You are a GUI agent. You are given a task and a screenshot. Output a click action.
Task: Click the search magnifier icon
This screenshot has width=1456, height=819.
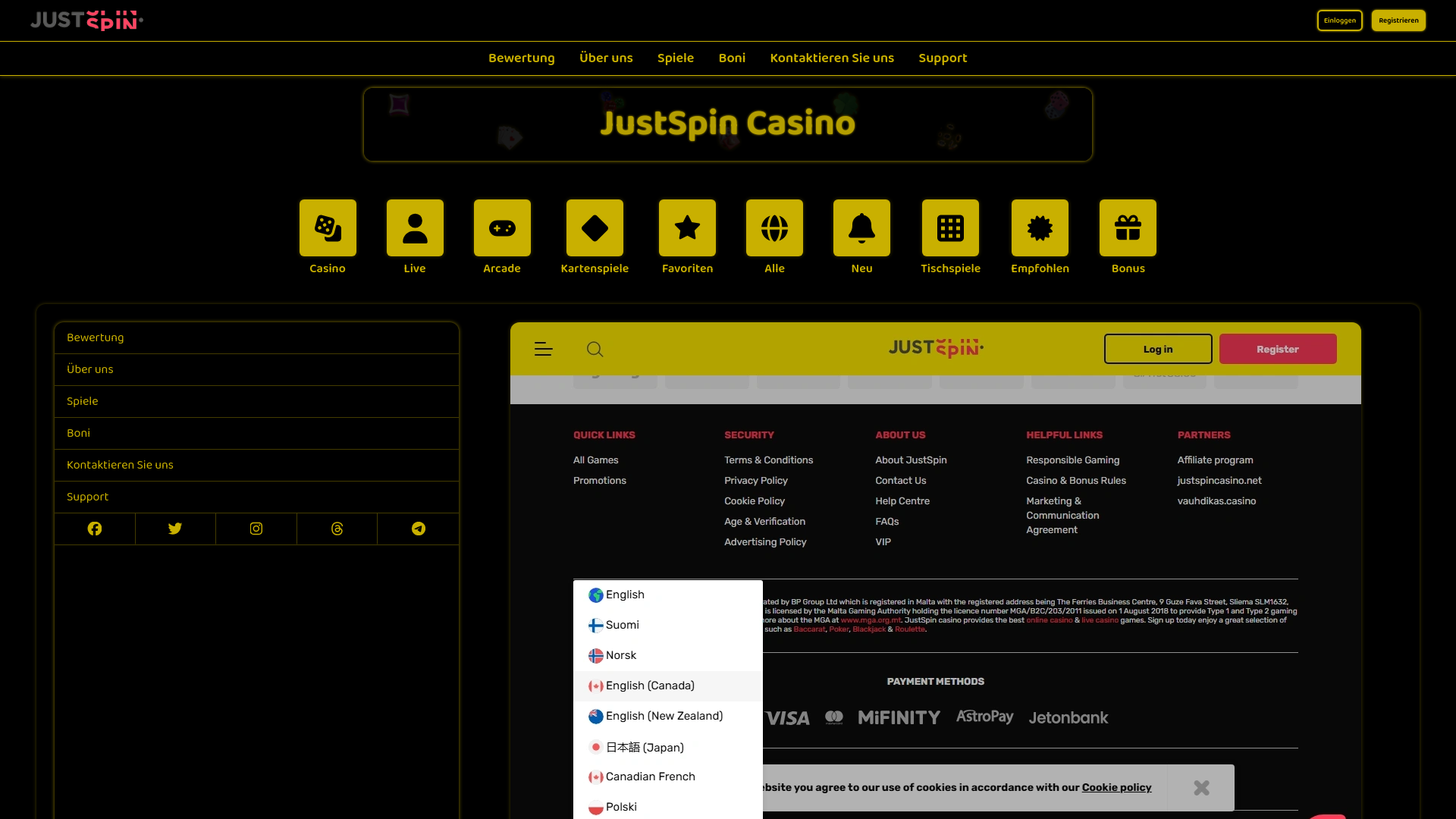pyautogui.click(x=595, y=349)
